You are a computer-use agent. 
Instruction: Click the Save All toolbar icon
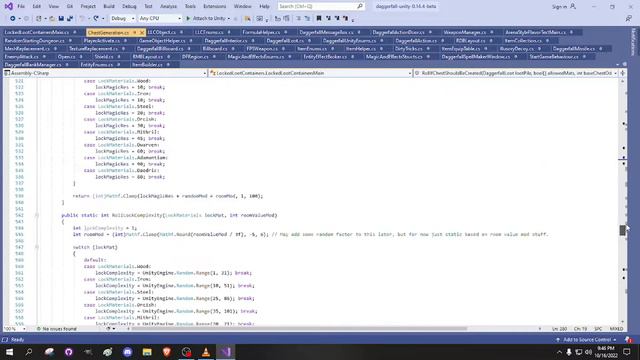(70, 18)
